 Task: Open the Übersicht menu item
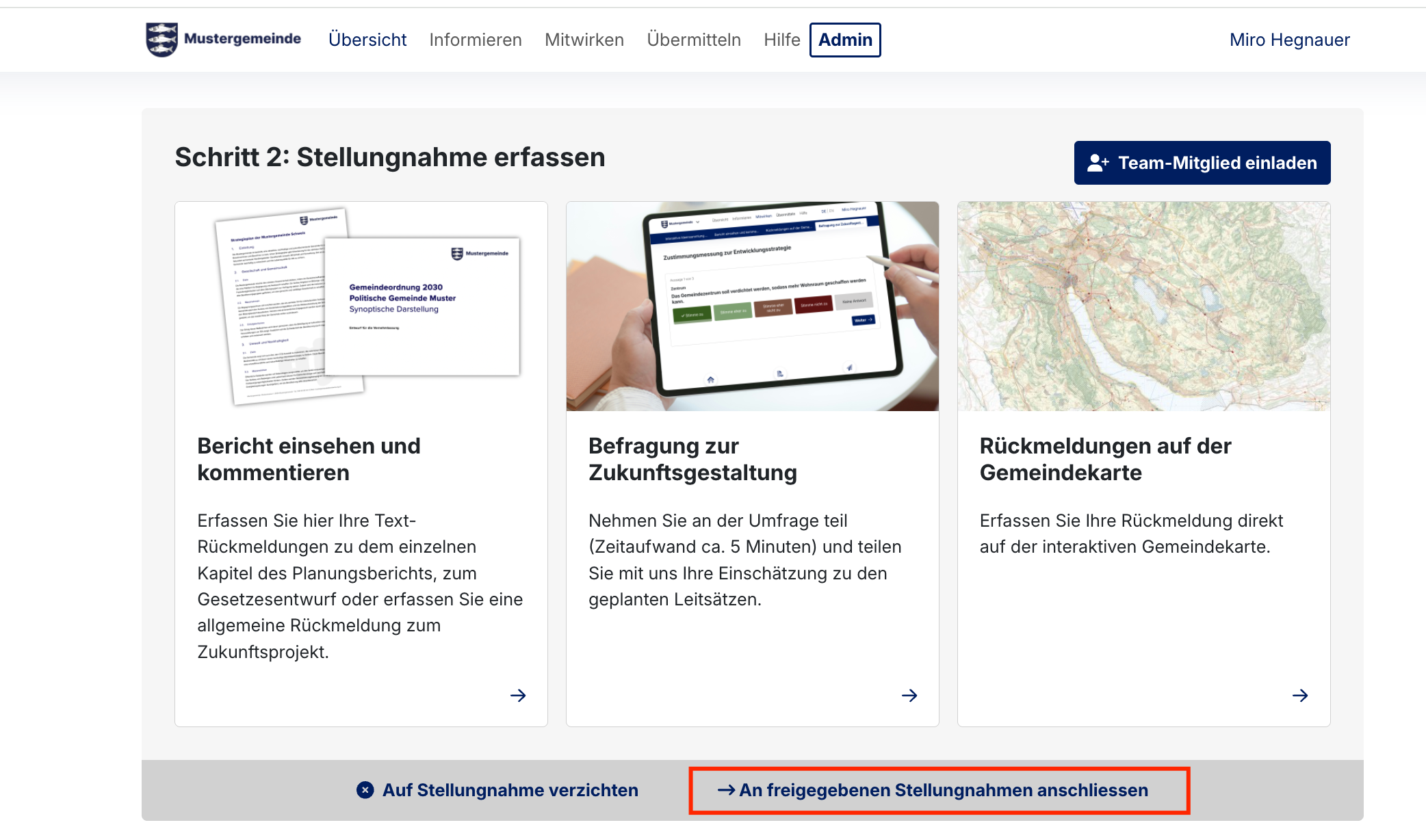click(x=367, y=40)
